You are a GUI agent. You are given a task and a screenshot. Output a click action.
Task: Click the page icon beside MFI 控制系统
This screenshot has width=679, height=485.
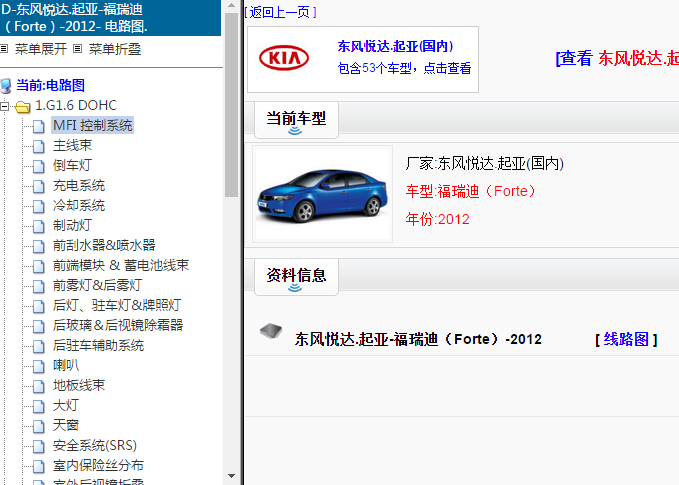[39, 126]
